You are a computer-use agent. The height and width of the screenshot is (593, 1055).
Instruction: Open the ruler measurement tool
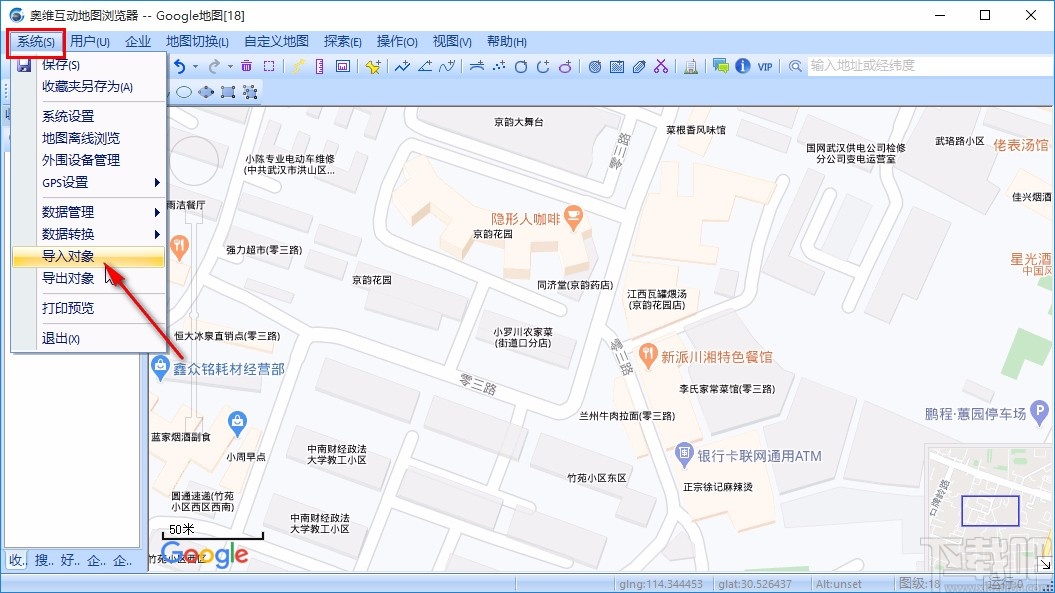(x=319, y=66)
